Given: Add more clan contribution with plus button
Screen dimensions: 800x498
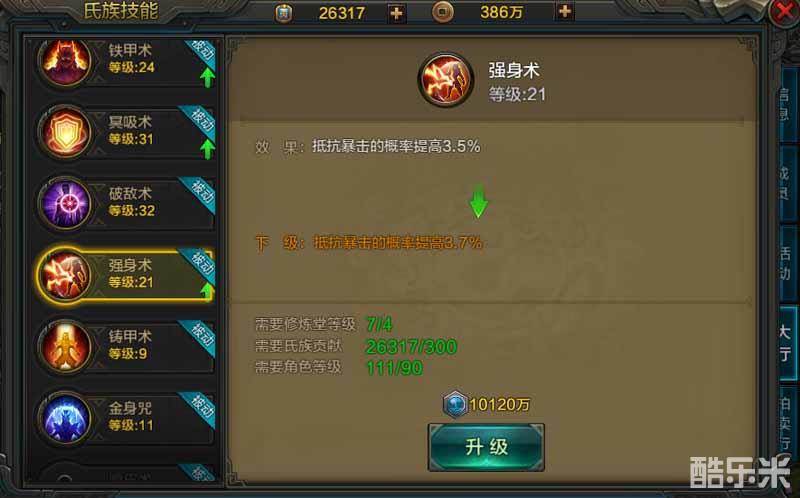Looking at the screenshot, I should [396, 13].
